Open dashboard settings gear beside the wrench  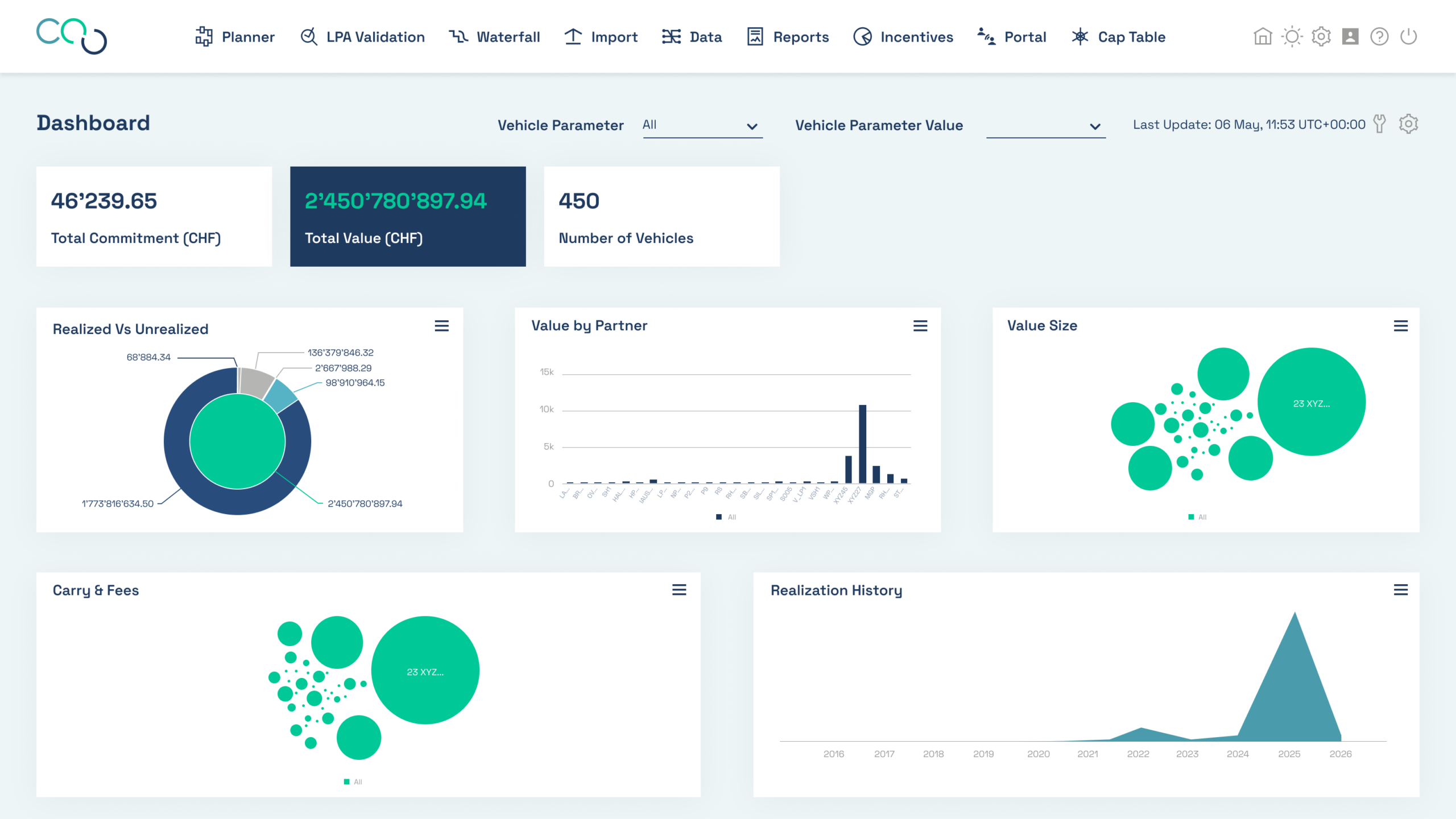[x=1409, y=123]
